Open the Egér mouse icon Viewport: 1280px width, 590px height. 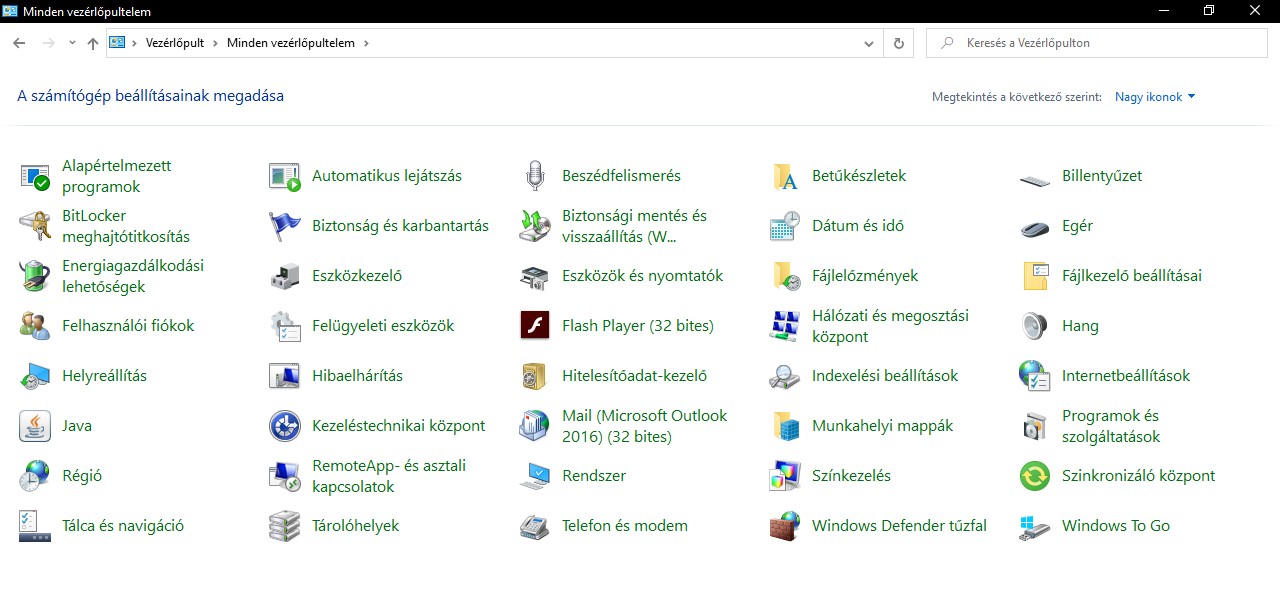[1035, 227]
